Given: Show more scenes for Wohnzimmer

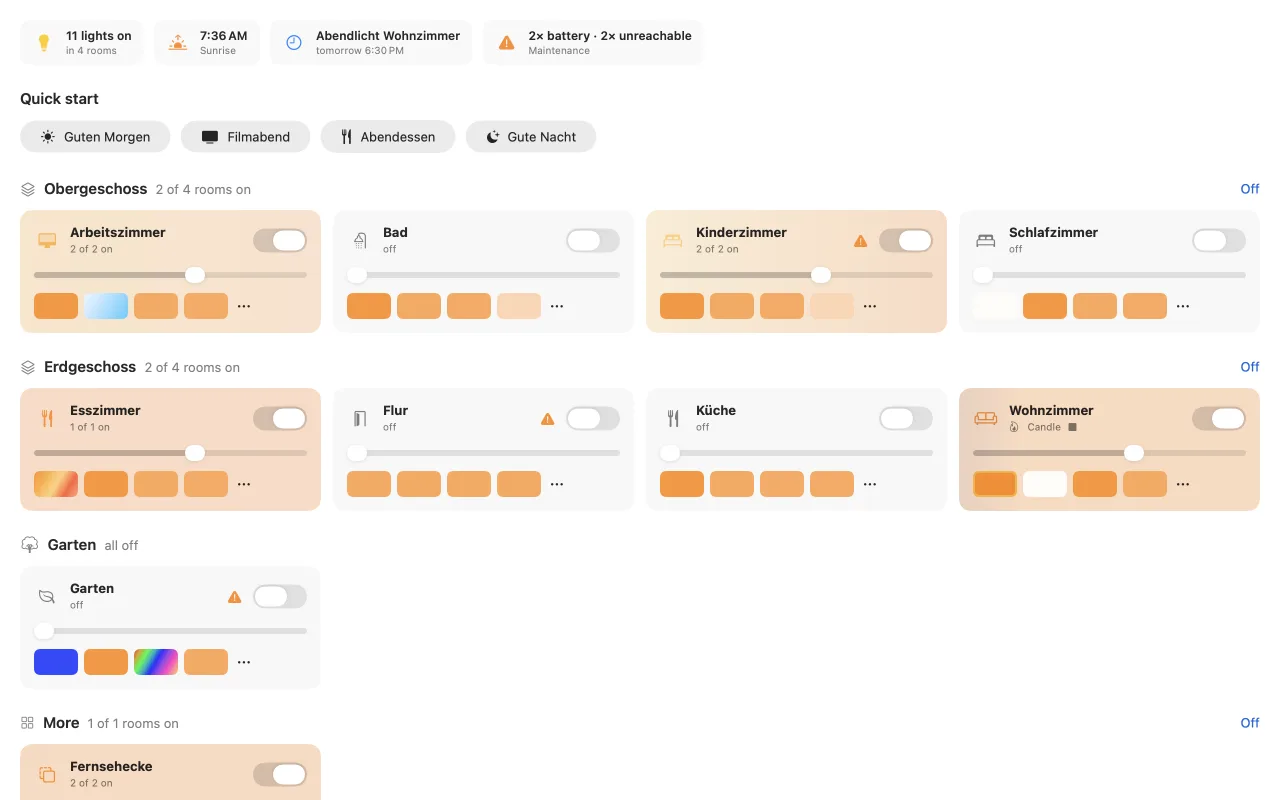Looking at the screenshot, I should click(x=1183, y=484).
